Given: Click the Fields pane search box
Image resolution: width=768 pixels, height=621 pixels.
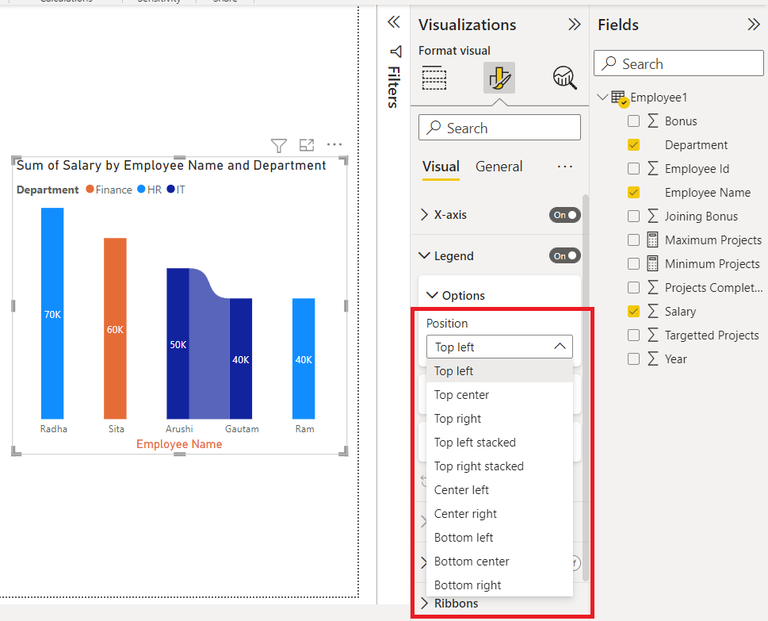Looking at the screenshot, I should pos(678,63).
